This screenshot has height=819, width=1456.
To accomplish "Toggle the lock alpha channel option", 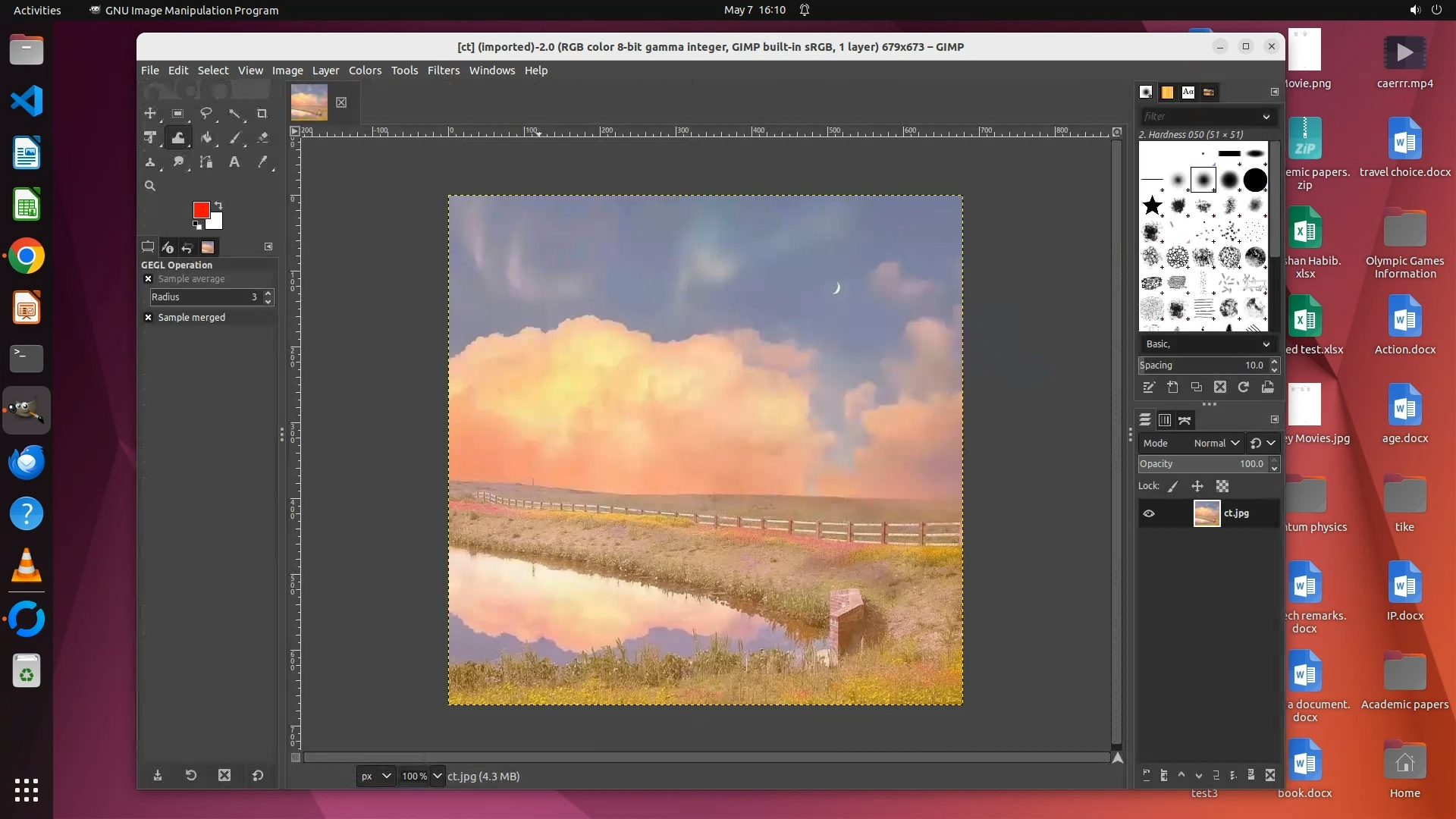I will click(x=1222, y=486).
